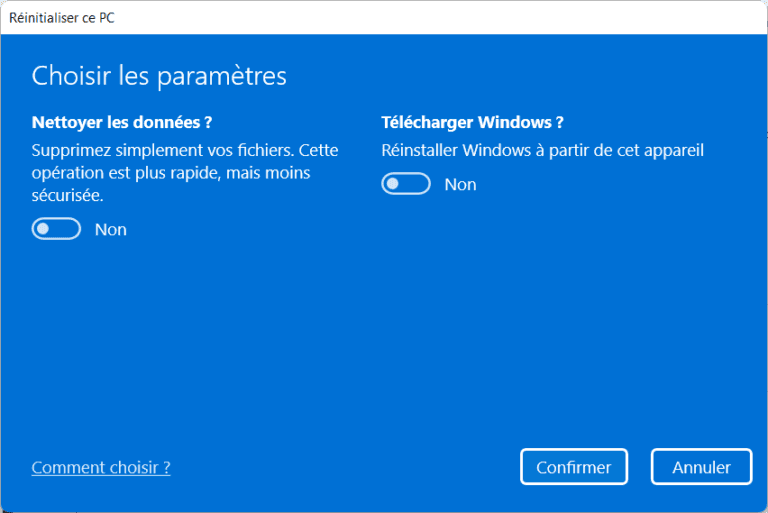
Task: Click the knob of the Windows download switch
Action: point(394,184)
